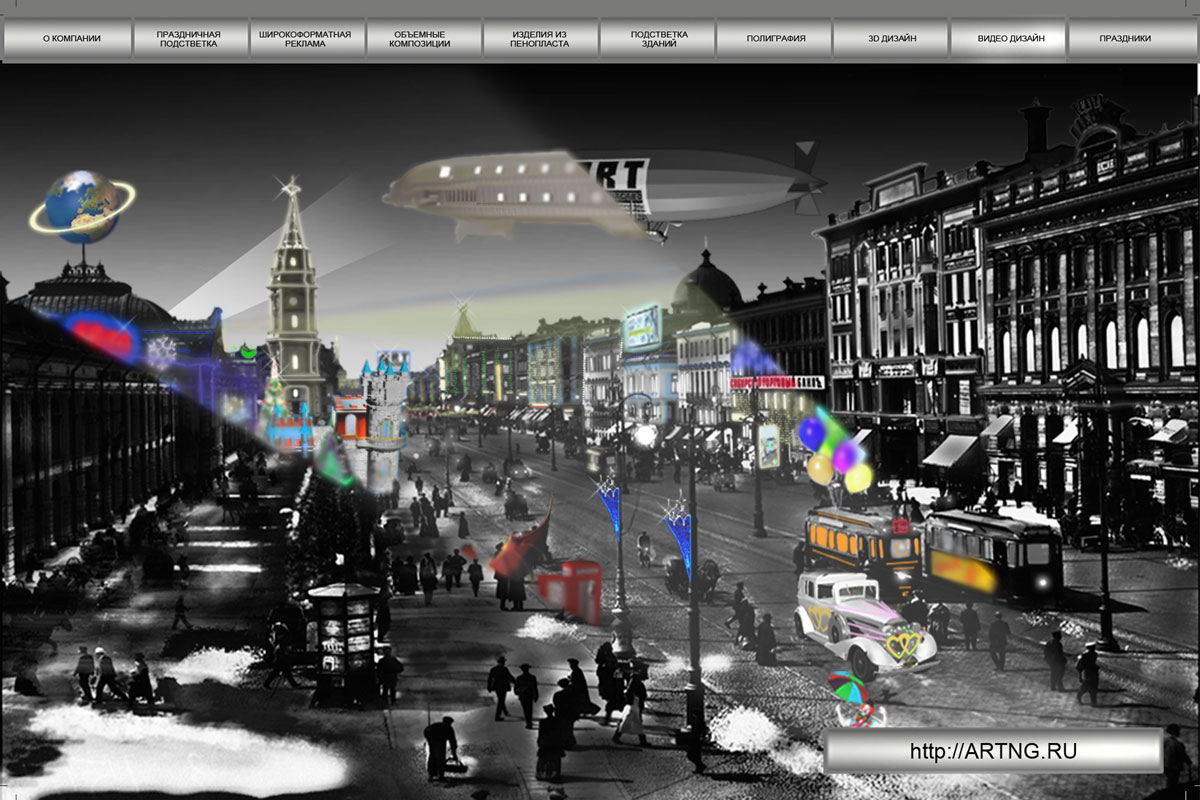Go to ШИРОКОФОРМАТНАЯ РЕКЛАМА section
1200x800 pixels.
305,39
